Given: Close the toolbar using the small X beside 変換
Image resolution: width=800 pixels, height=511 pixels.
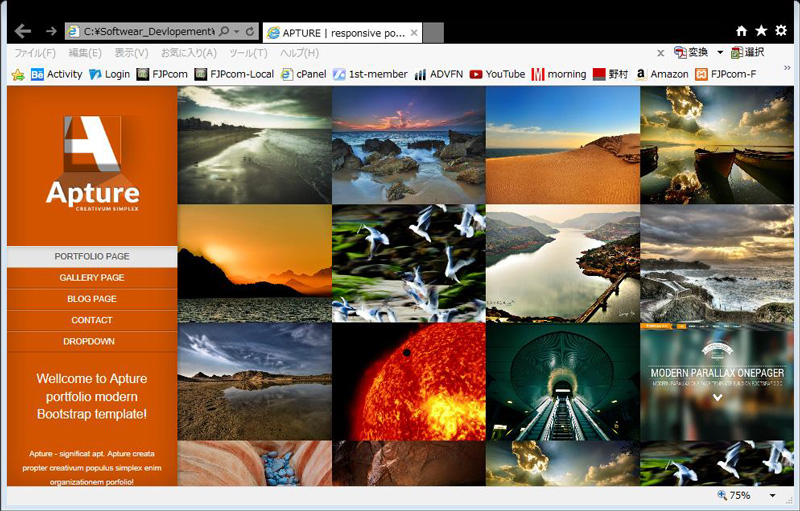Looking at the screenshot, I should (x=660, y=53).
